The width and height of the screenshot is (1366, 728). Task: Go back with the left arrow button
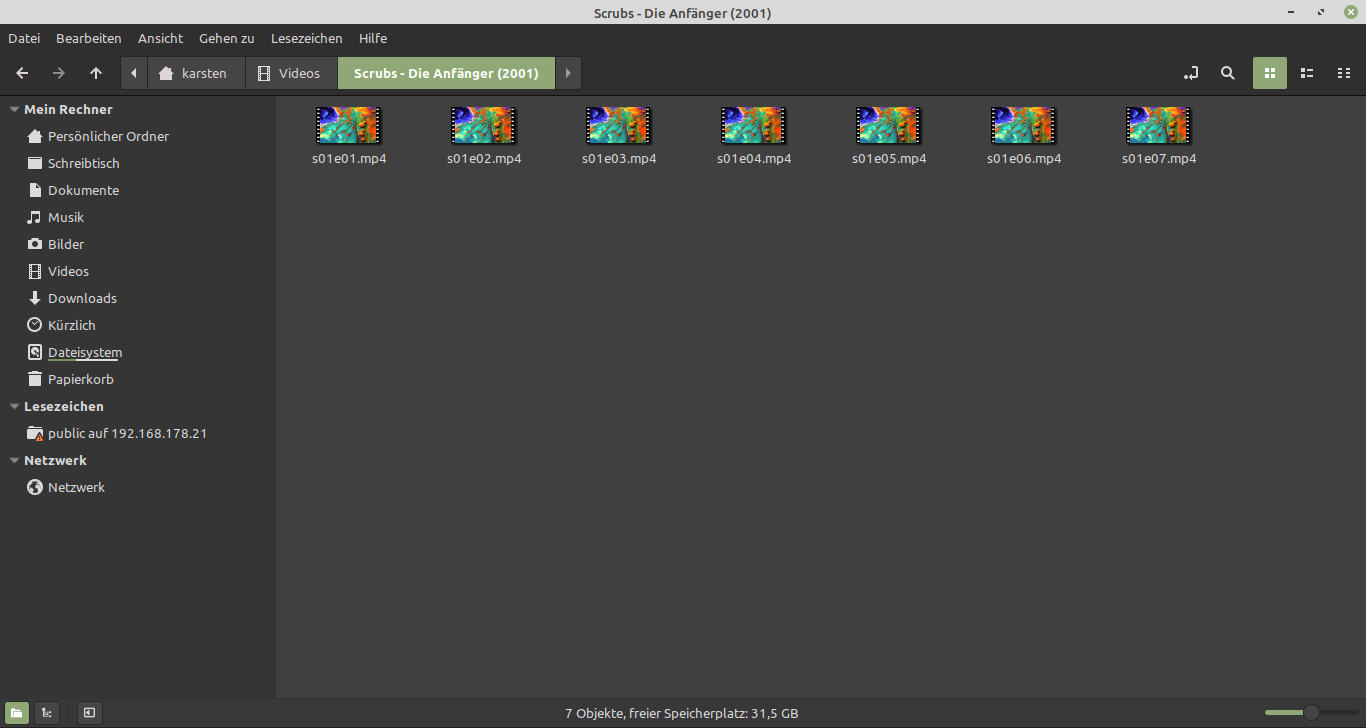tap(22, 73)
